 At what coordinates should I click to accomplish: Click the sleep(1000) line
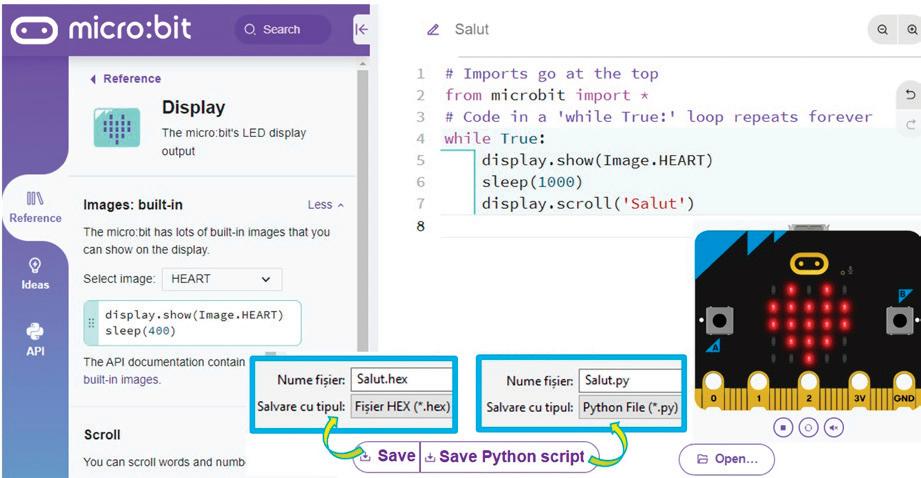point(532,182)
